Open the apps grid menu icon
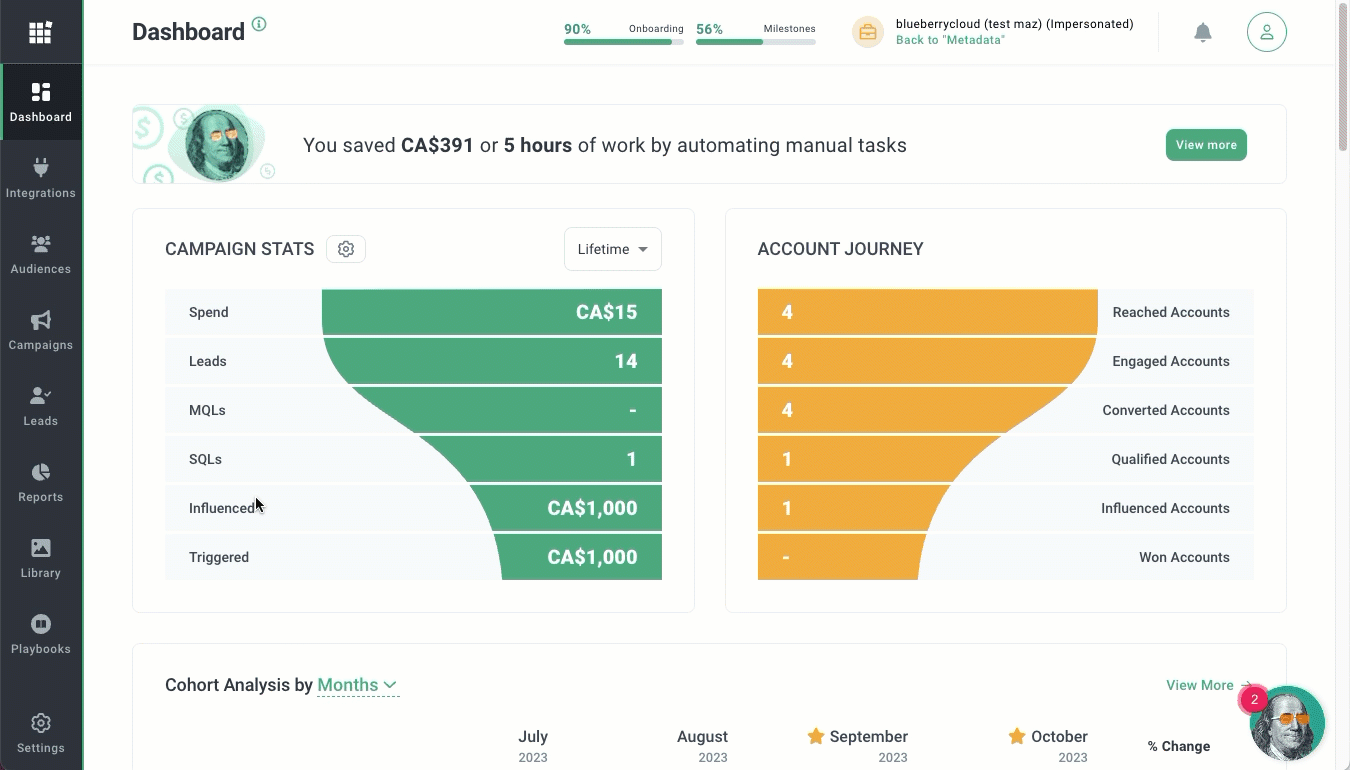 (x=40, y=33)
